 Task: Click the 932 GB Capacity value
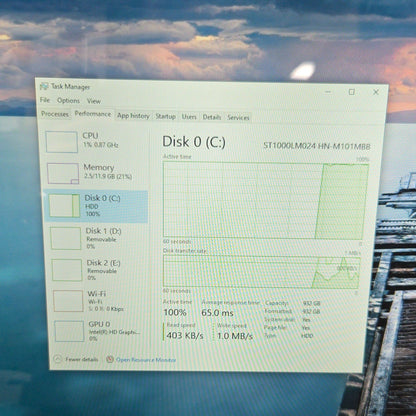click(311, 303)
